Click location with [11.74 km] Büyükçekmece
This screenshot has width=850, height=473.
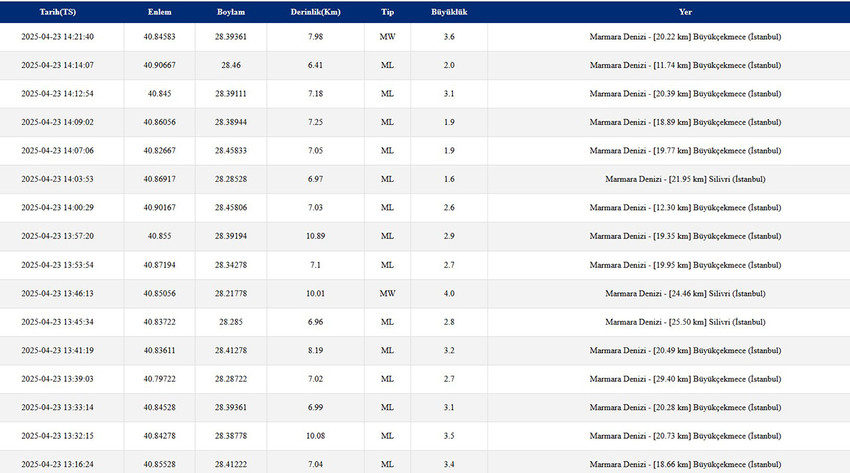pyautogui.click(x=685, y=65)
